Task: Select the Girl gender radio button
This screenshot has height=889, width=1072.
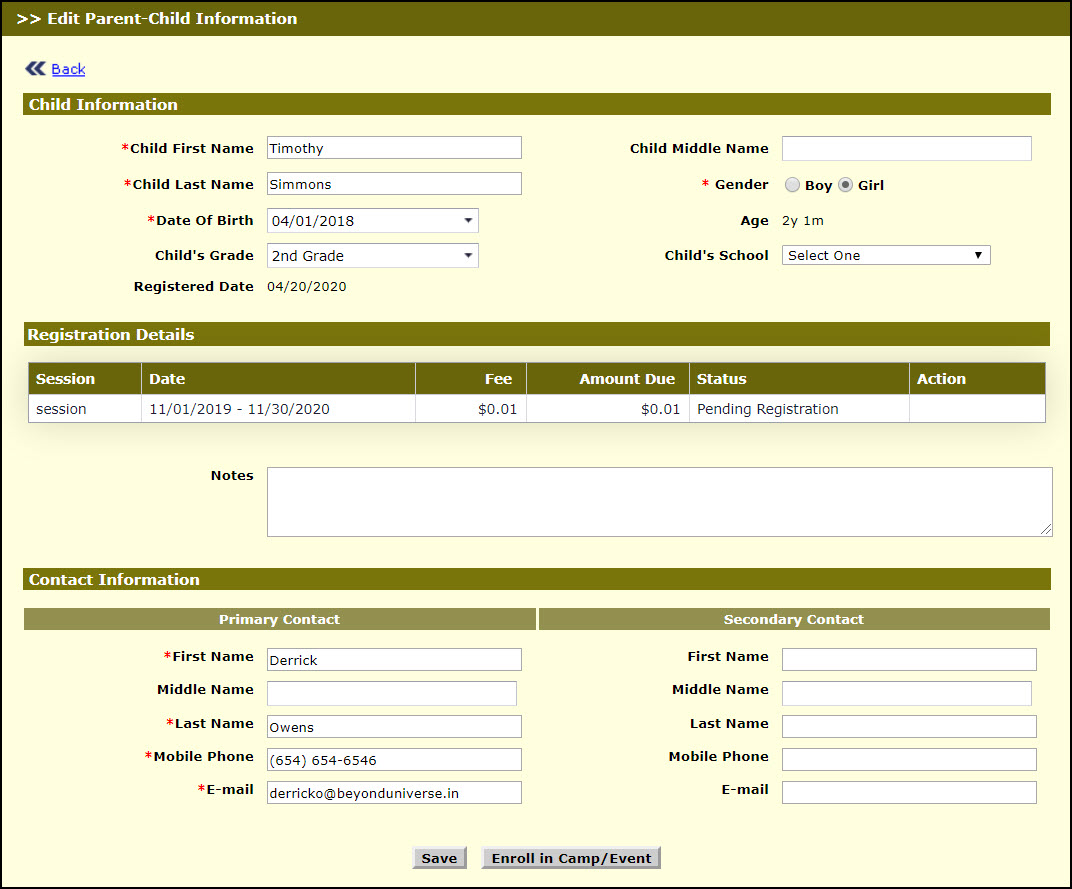Action: click(x=845, y=185)
